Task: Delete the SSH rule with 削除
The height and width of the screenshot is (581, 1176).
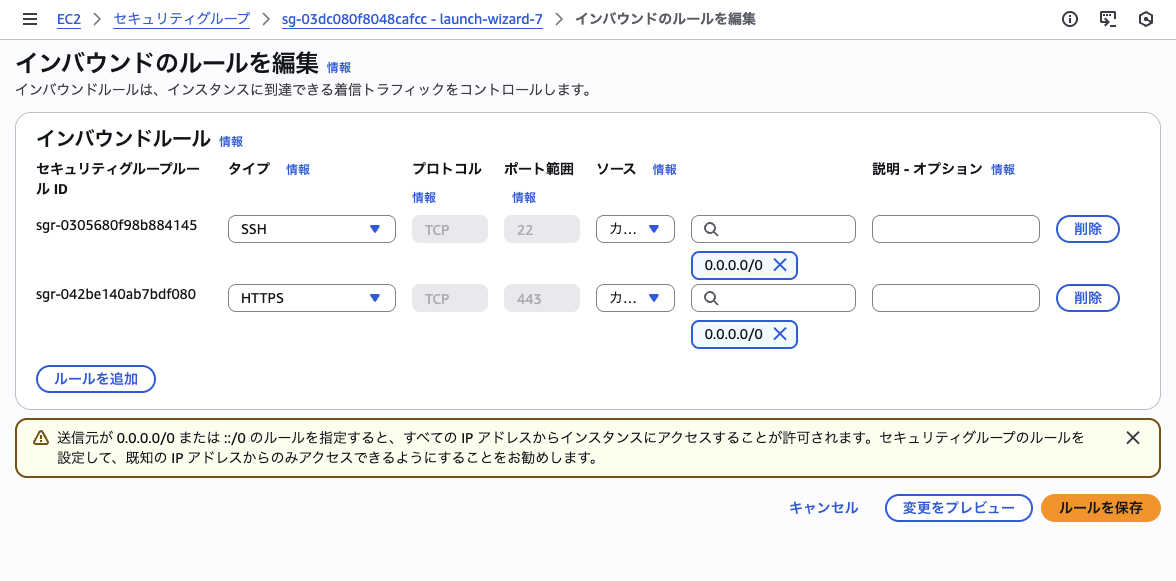Action: pos(1088,229)
